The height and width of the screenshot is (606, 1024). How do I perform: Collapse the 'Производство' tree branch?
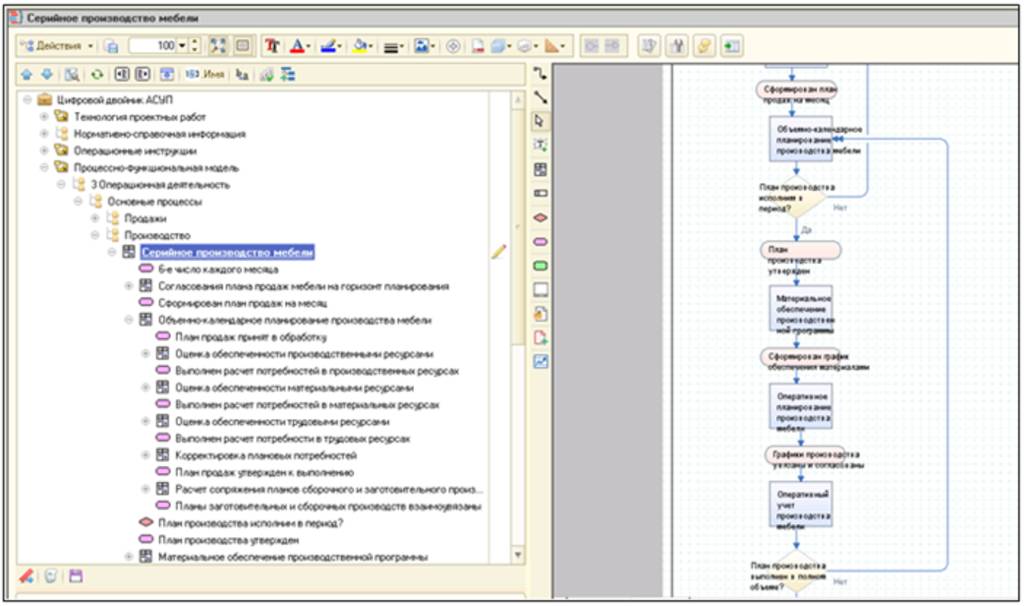tap(95, 235)
